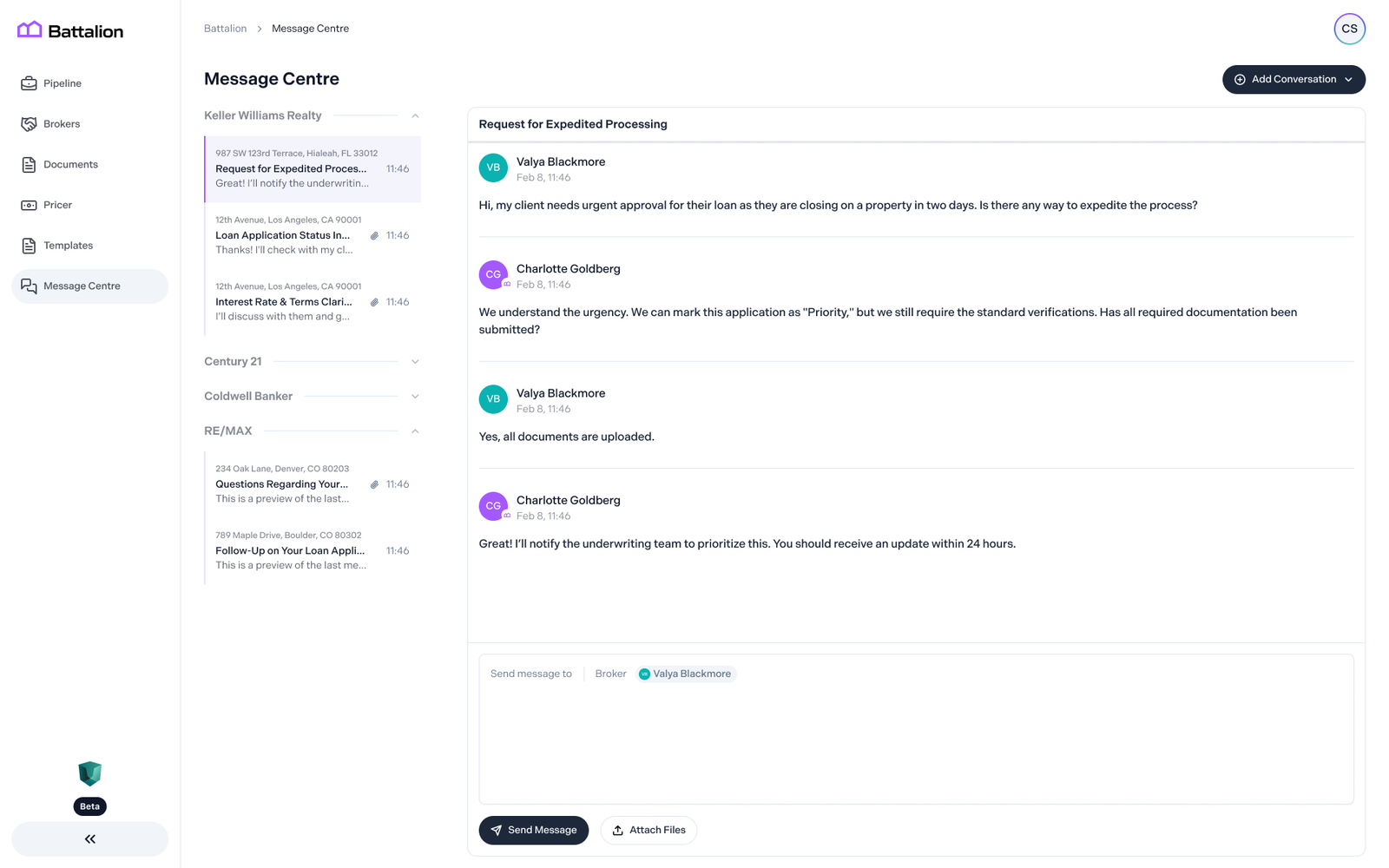The height and width of the screenshot is (868, 1389).
Task: Click the Templates file icon
Action: [29, 246]
